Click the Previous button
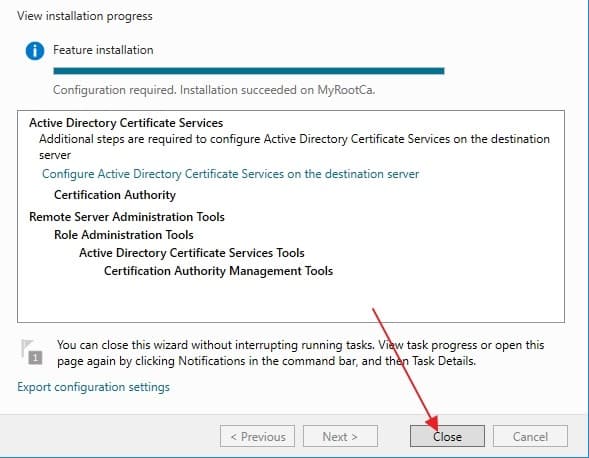The width and height of the screenshot is (589, 458). [x=257, y=436]
